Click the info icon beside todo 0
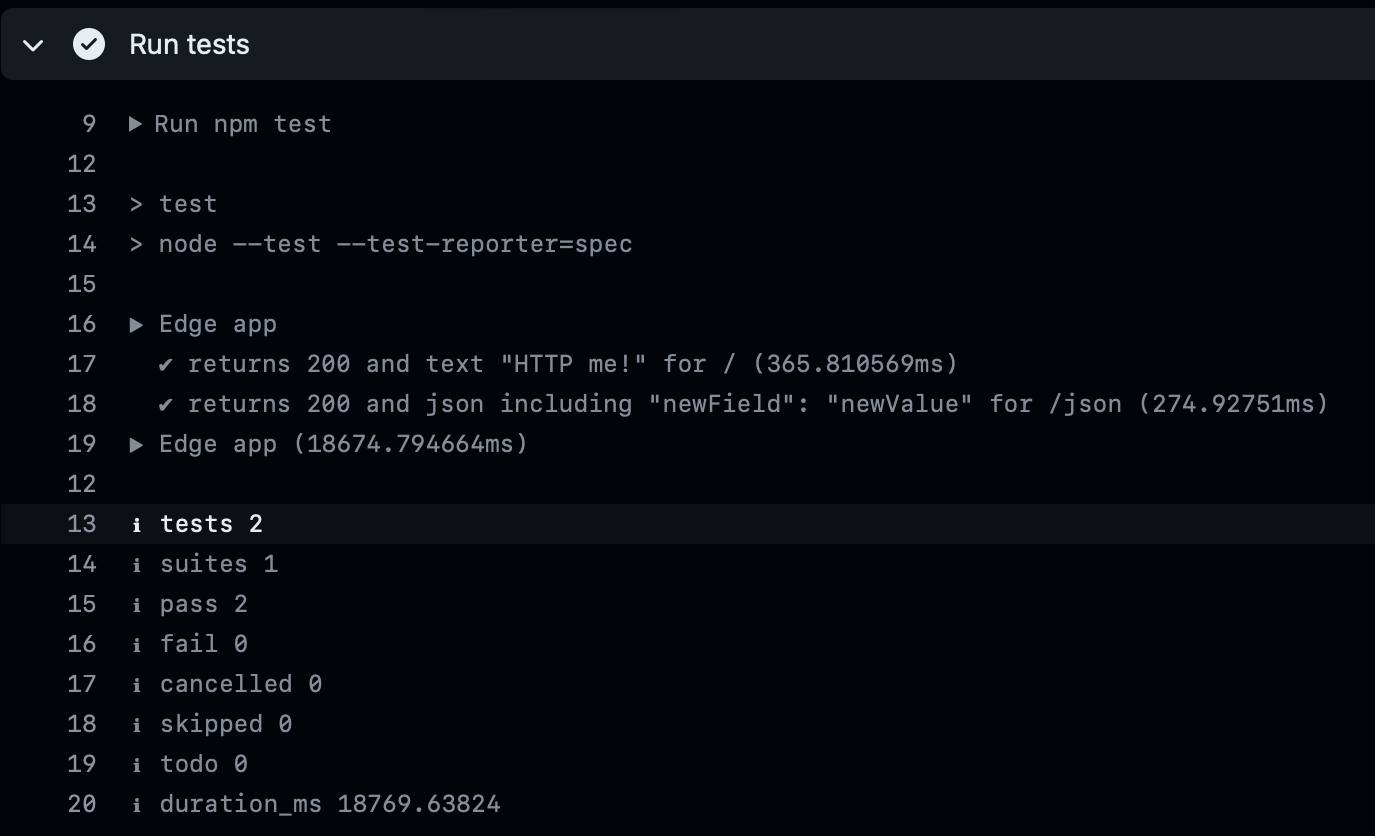 (x=137, y=765)
